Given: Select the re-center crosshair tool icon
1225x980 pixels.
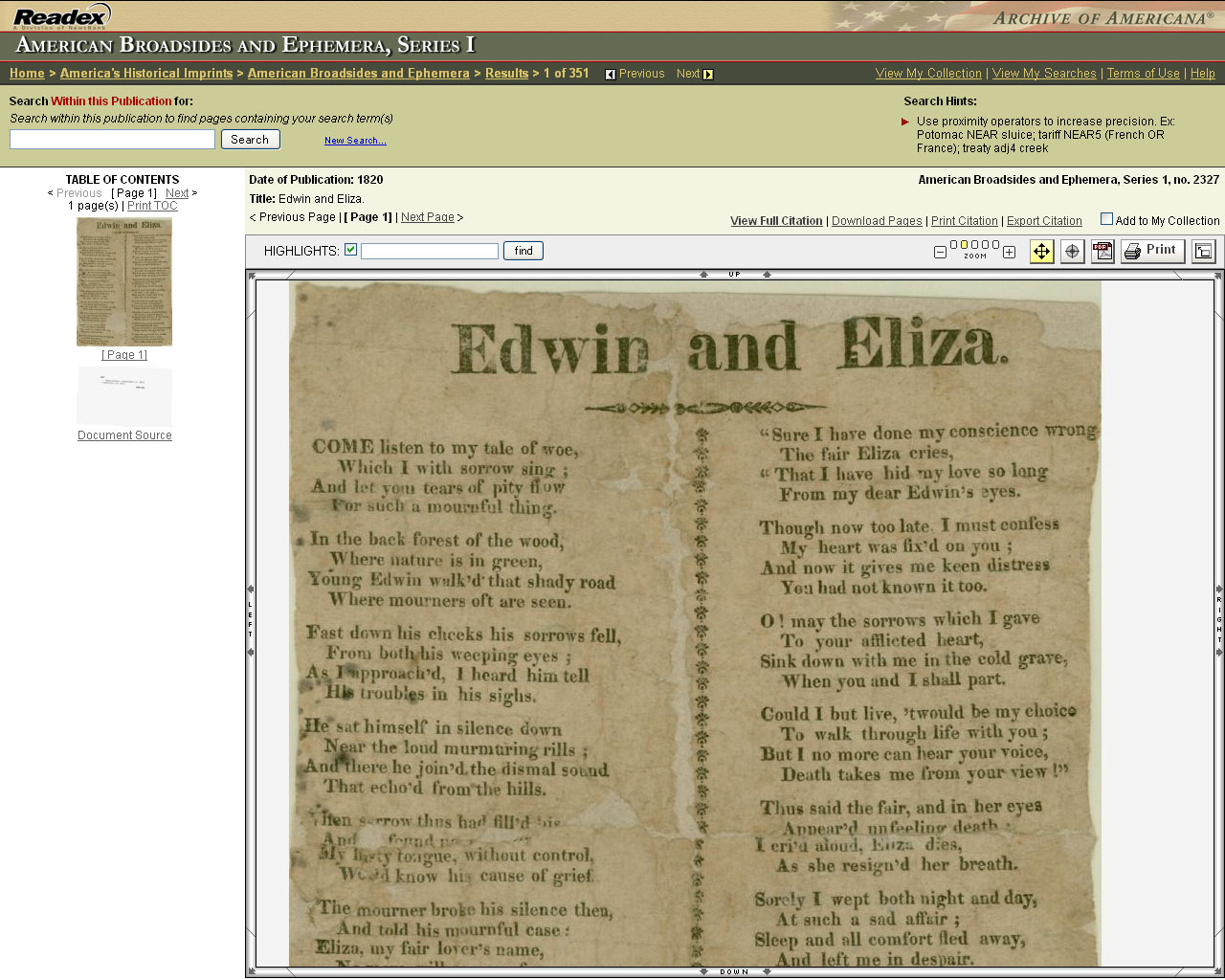Looking at the screenshot, I should (x=1072, y=251).
